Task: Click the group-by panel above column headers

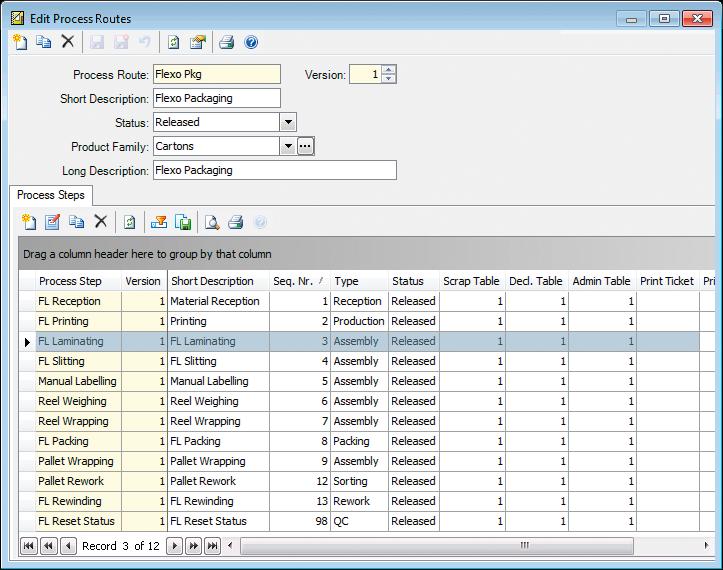Action: point(367,254)
